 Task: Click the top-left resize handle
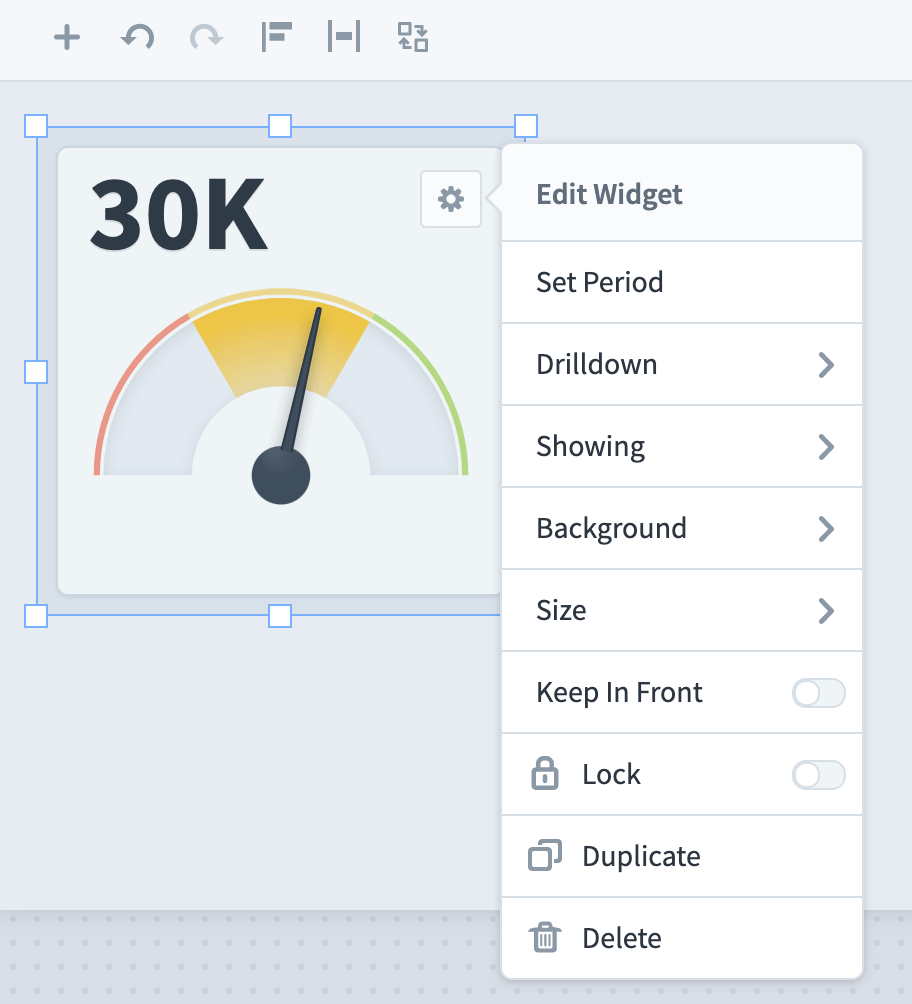[x=36, y=126]
